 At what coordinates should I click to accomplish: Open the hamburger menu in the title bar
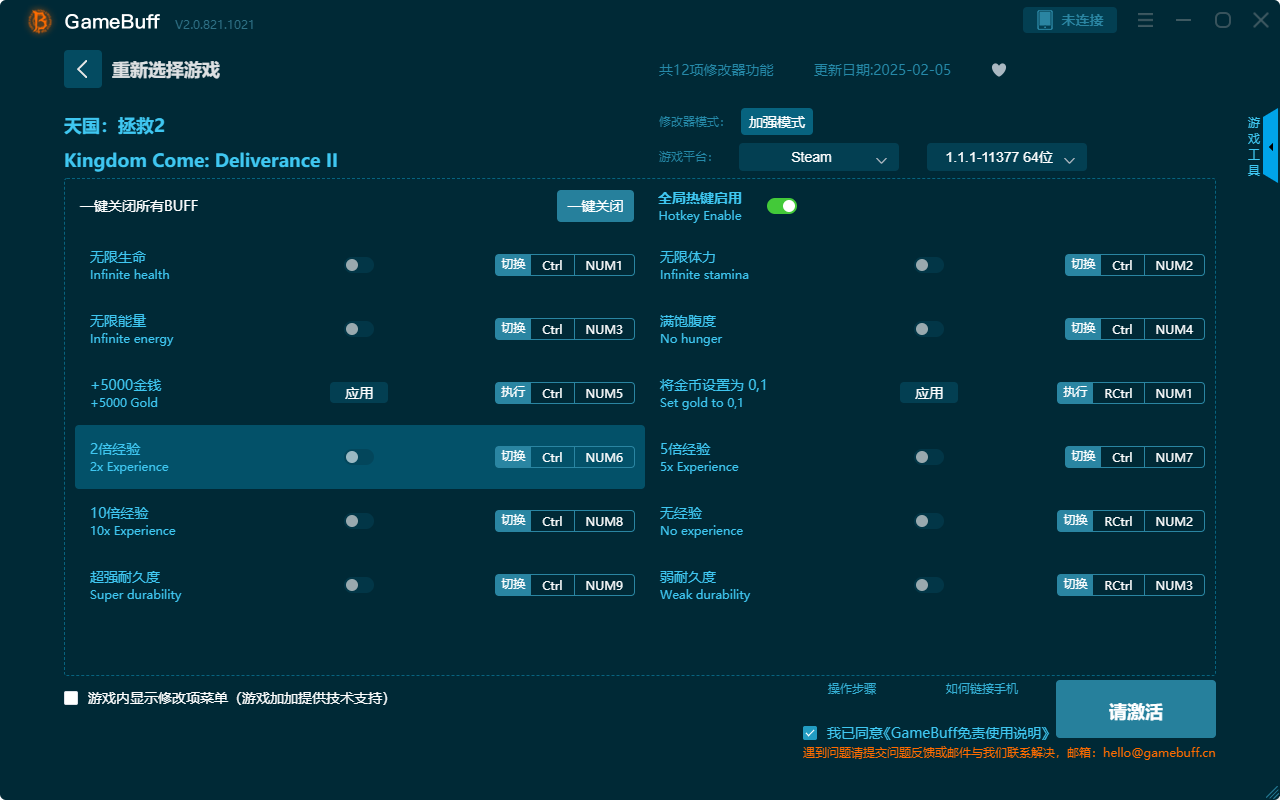(1145, 19)
